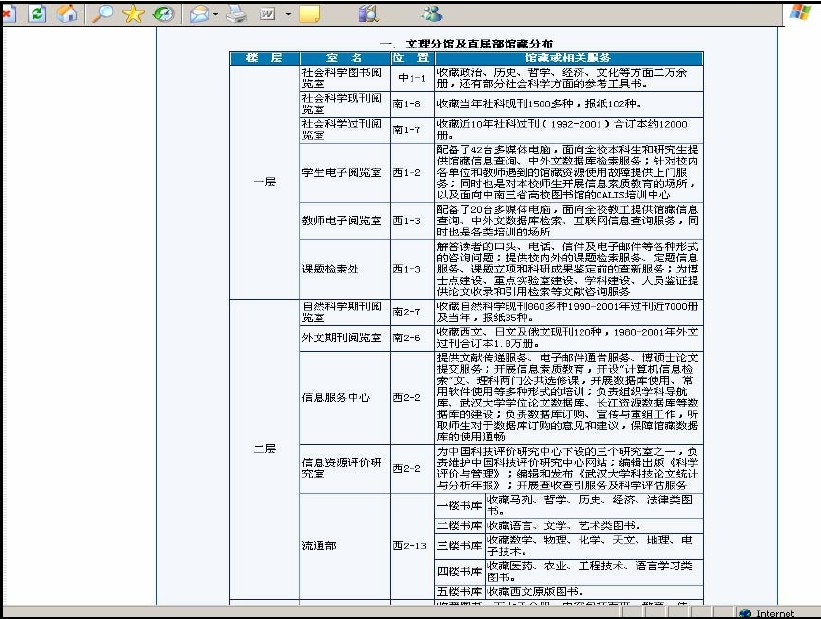821x619 pixels.
Task: Open the Search magnifier panel
Action: click(102, 14)
